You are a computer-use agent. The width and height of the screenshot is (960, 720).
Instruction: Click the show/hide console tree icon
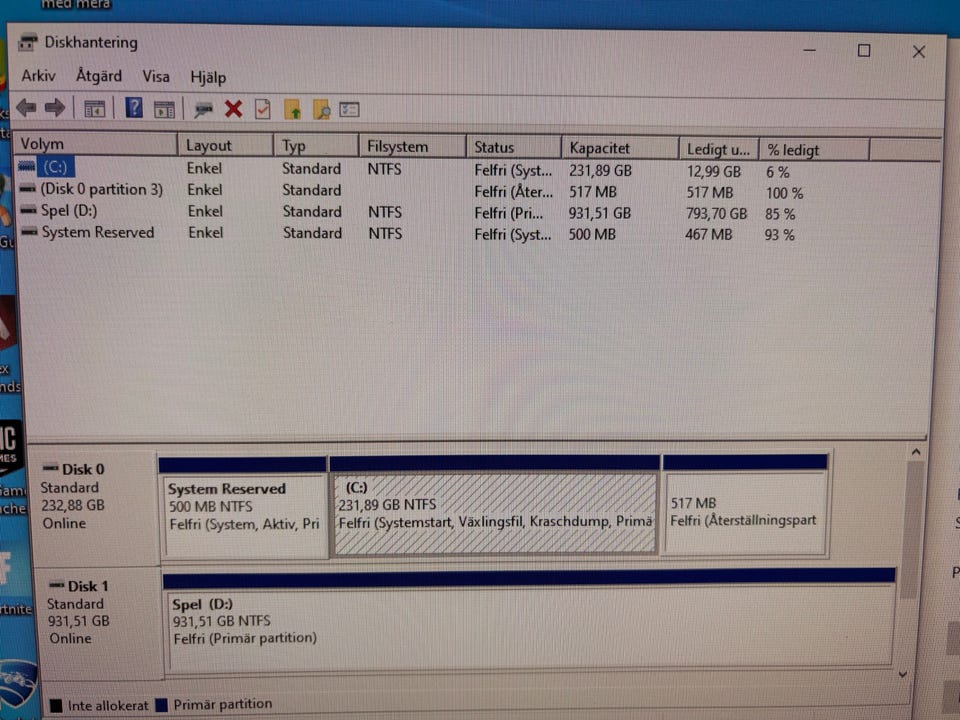pos(95,109)
